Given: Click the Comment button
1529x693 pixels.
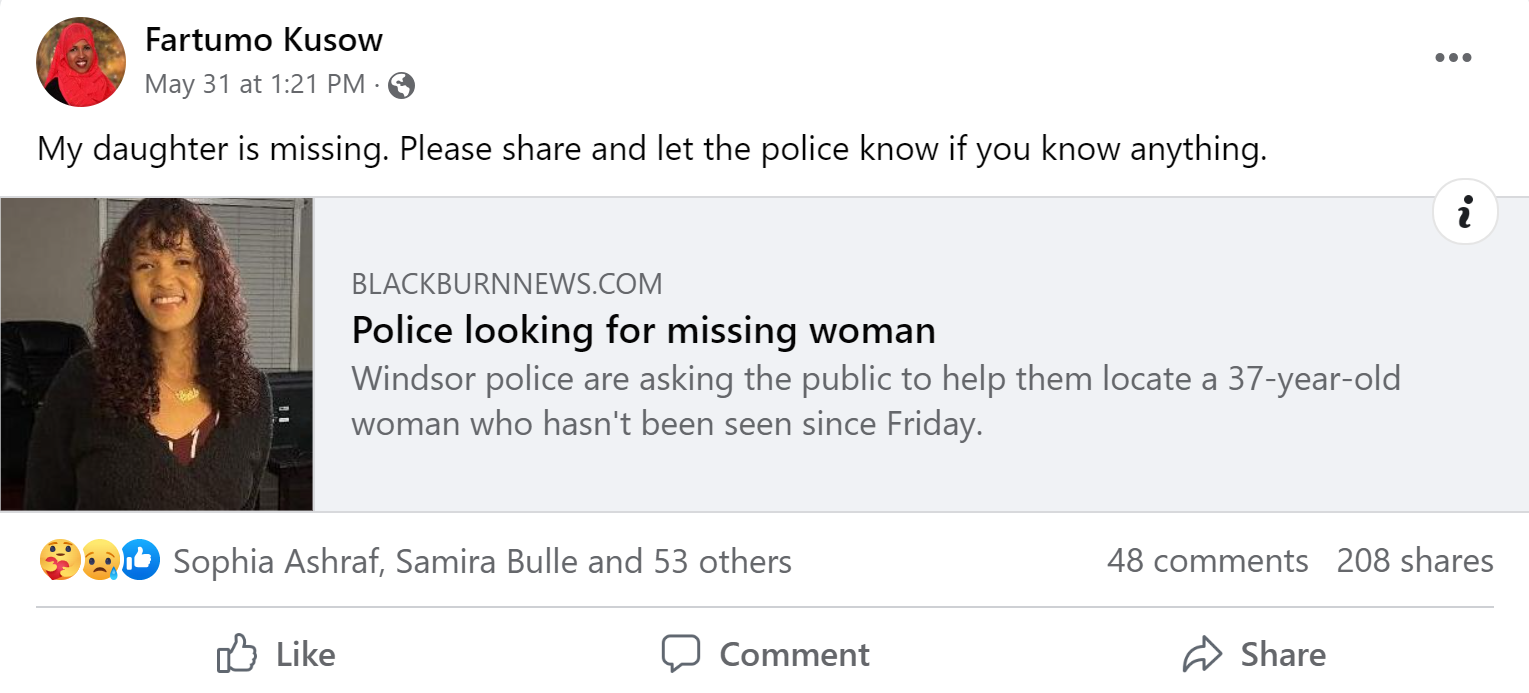Looking at the screenshot, I should click(765, 655).
